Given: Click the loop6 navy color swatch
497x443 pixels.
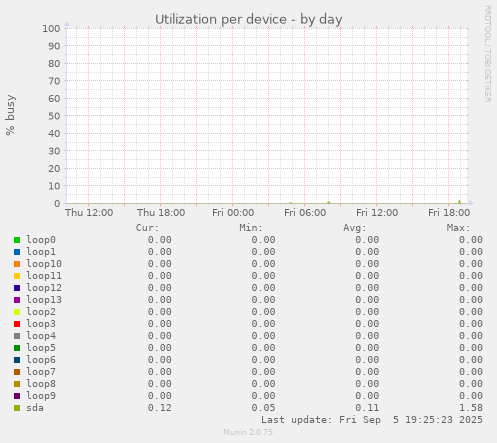Looking at the screenshot, I should [x=17, y=360].
